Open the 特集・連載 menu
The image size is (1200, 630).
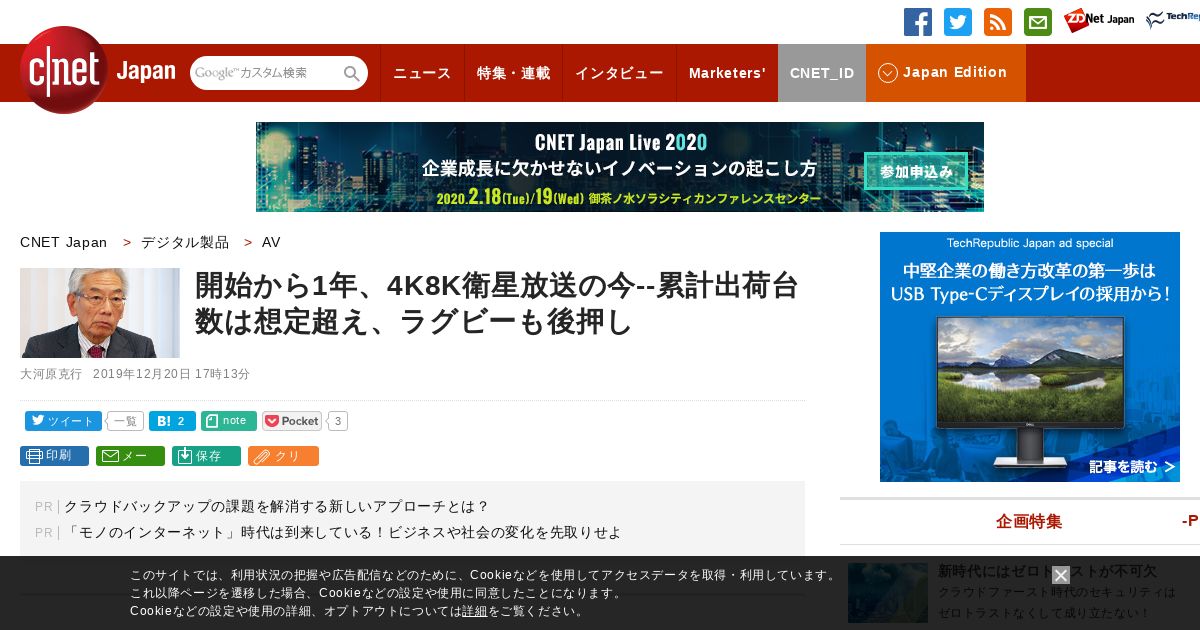pyautogui.click(x=513, y=73)
